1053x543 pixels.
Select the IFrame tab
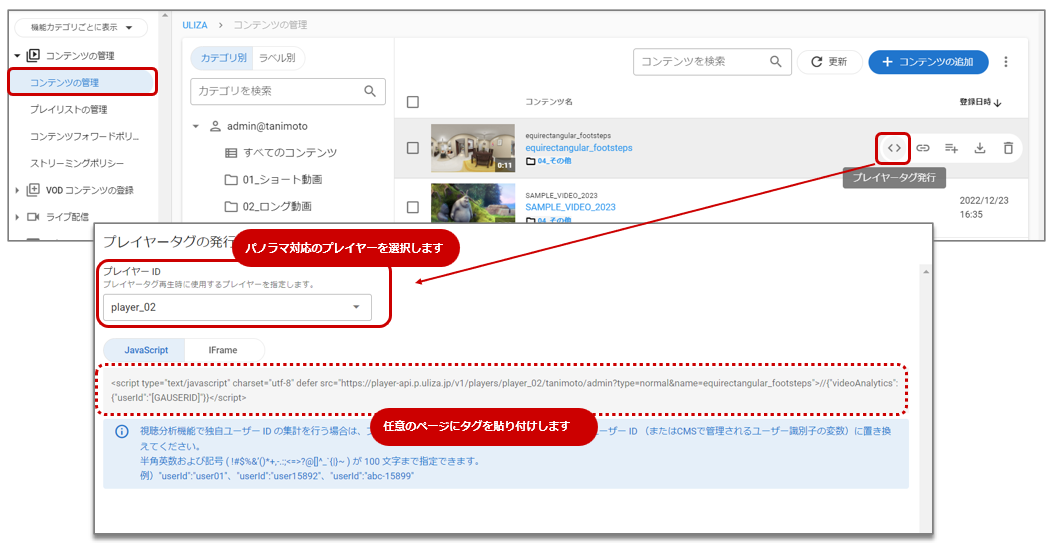tap(222, 350)
